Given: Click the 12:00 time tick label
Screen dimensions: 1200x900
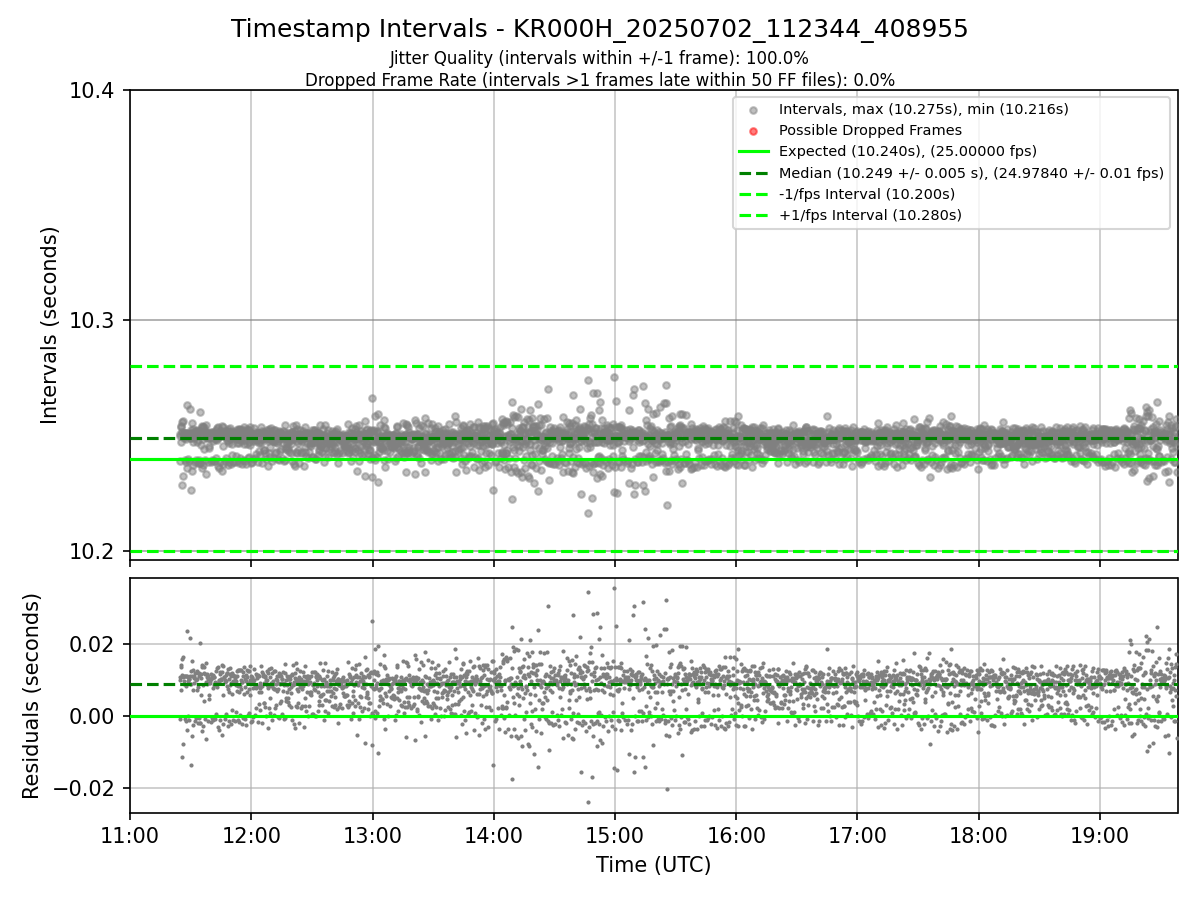Looking at the screenshot, I should coord(251,834).
